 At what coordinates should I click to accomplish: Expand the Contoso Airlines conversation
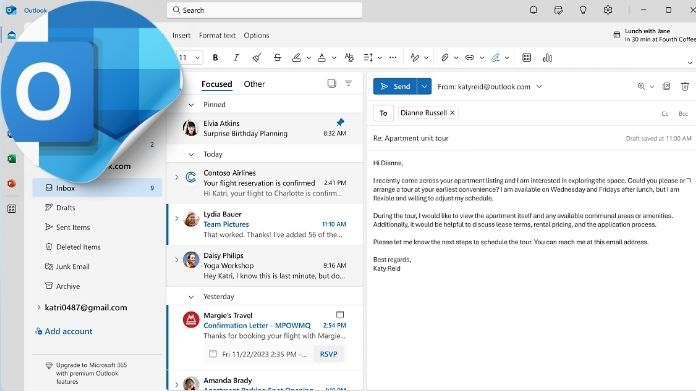tap(176, 177)
